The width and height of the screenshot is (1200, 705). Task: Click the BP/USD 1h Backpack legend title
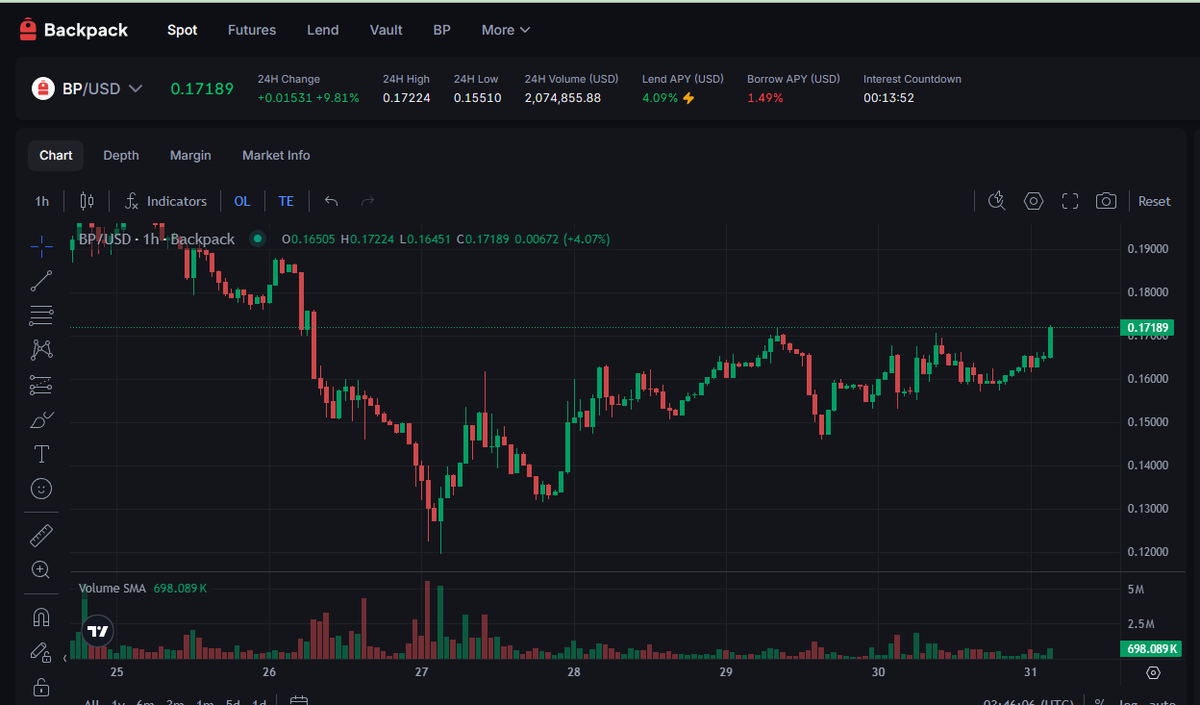pyautogui.click(x=156, y=239)
